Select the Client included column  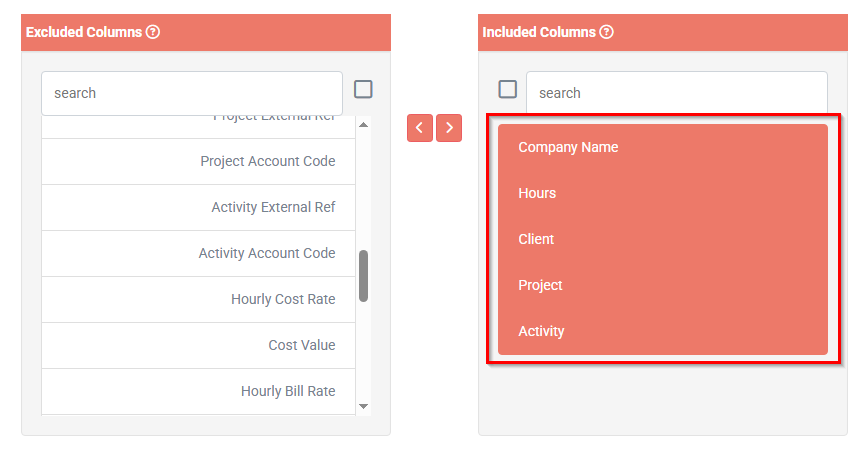pyautogui.click(x=663, y=239)
